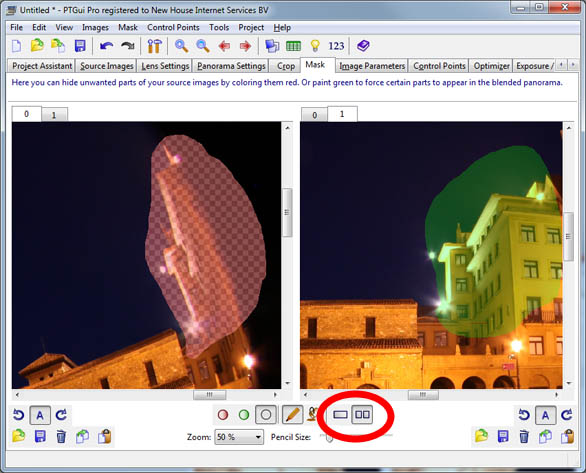Viewport: 586px width, 473px height.
Task: Undo the last action in the top toolbar
Action: click(107, 46)
